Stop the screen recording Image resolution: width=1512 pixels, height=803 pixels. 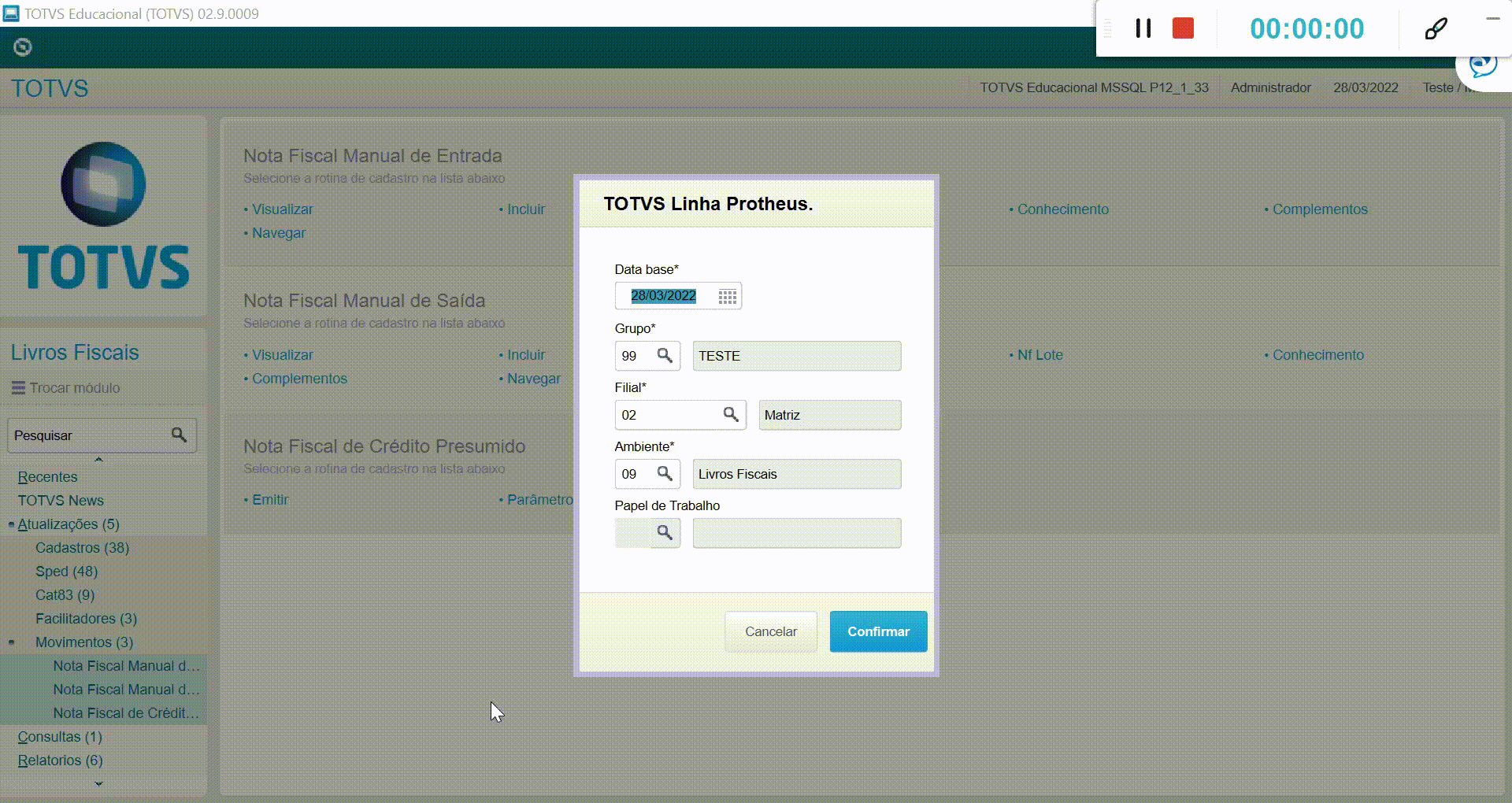1183,28
